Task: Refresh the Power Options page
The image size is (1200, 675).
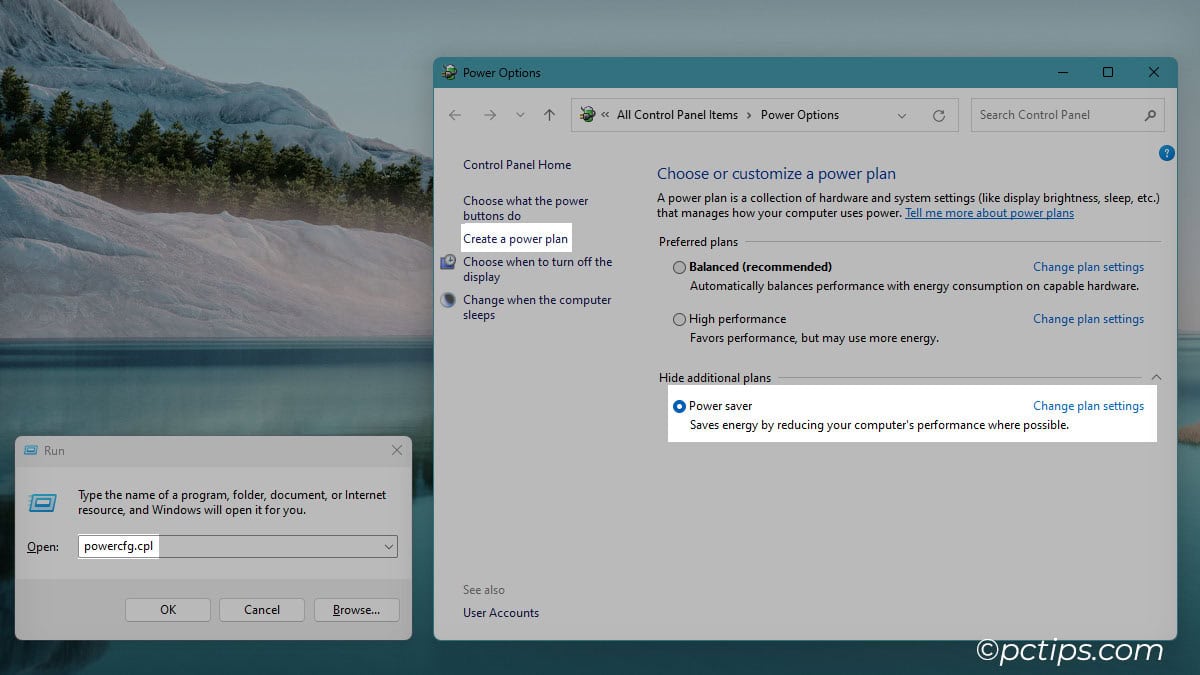Action: click(x=938, y=115)
